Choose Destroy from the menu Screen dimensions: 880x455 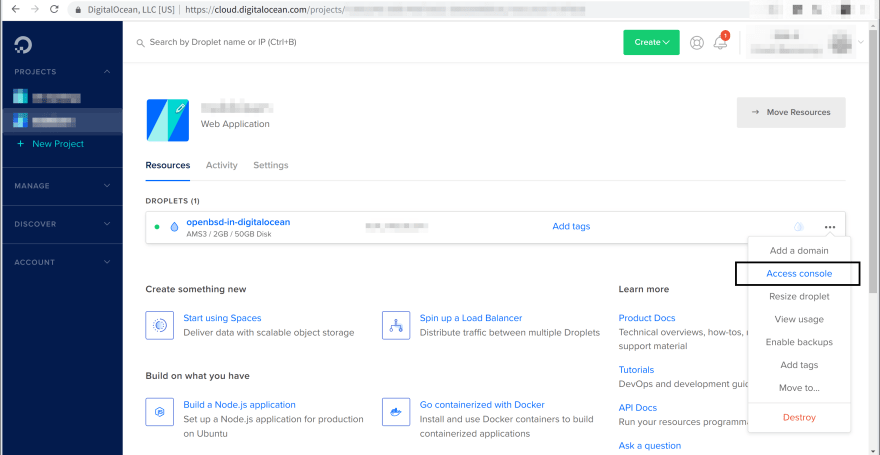click(799, 417)
